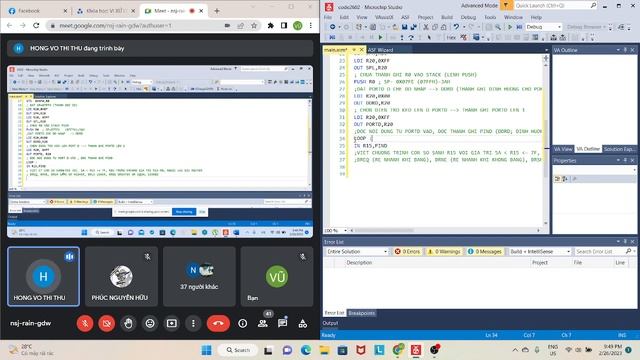Viewport: 640px width, 360px height.
Task: Select PHÚC NGUYỄN HỮU participant tile
Action: (121, 276)
